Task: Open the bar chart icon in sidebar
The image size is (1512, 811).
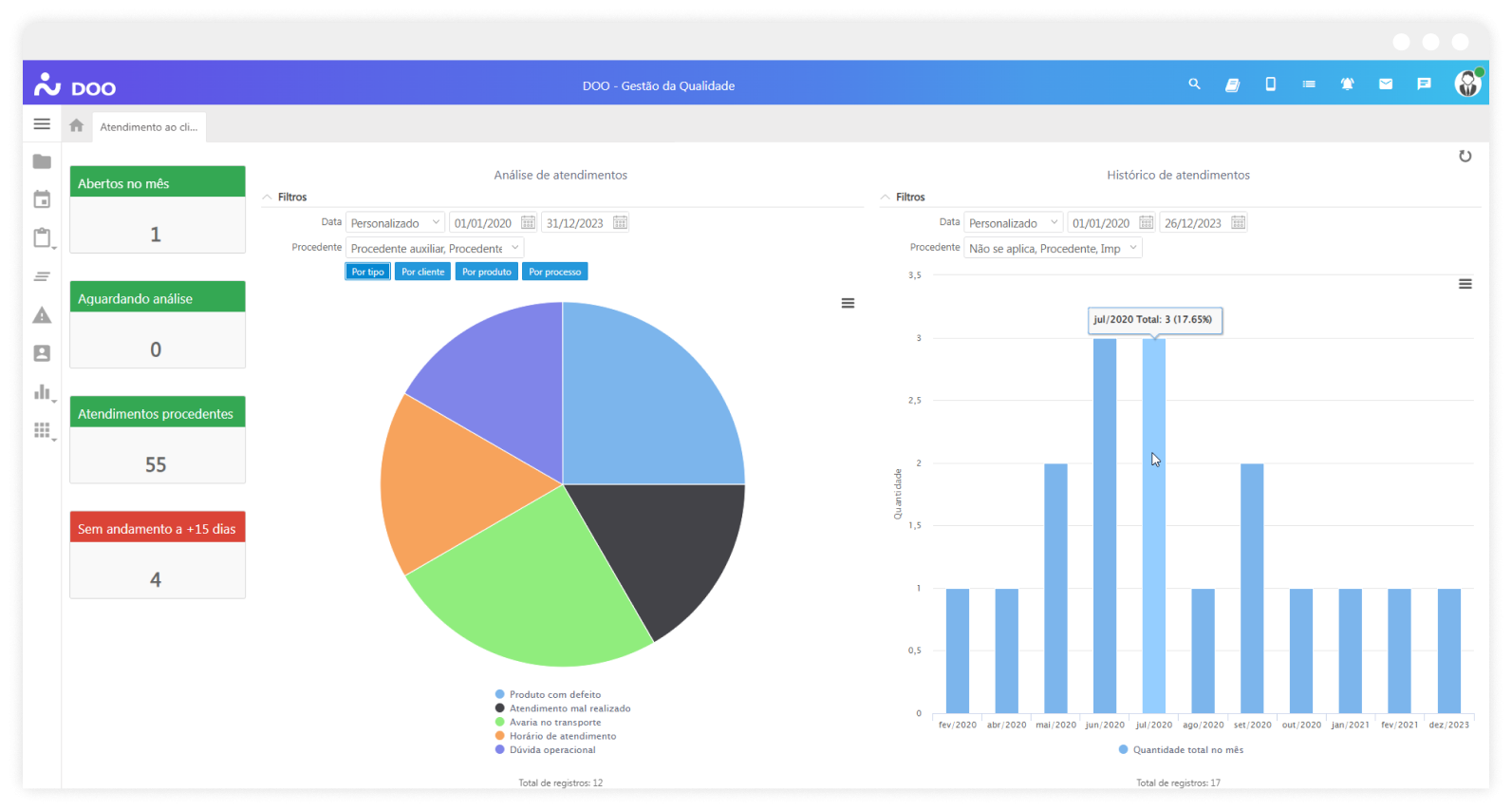Action: pos(42,392)
